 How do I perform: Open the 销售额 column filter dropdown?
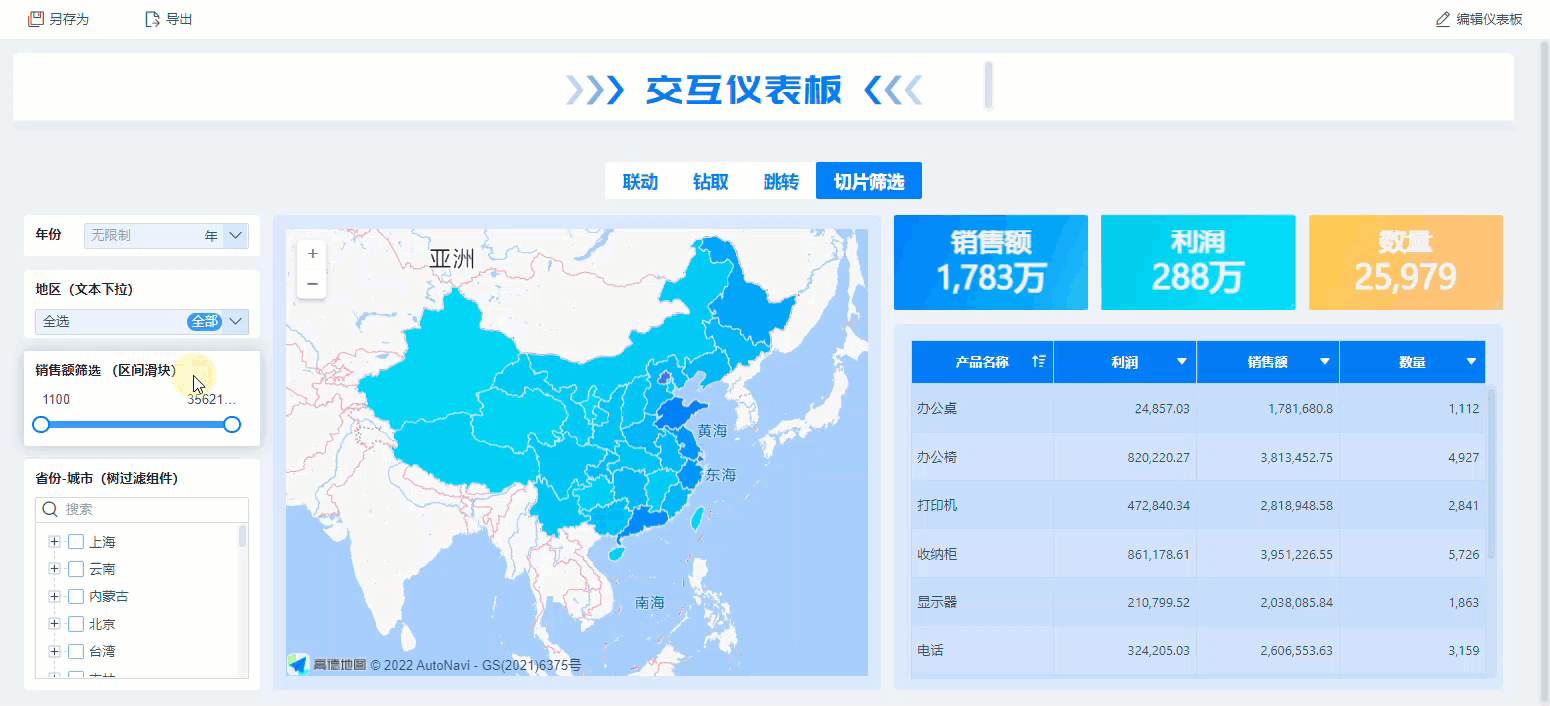1325,361
